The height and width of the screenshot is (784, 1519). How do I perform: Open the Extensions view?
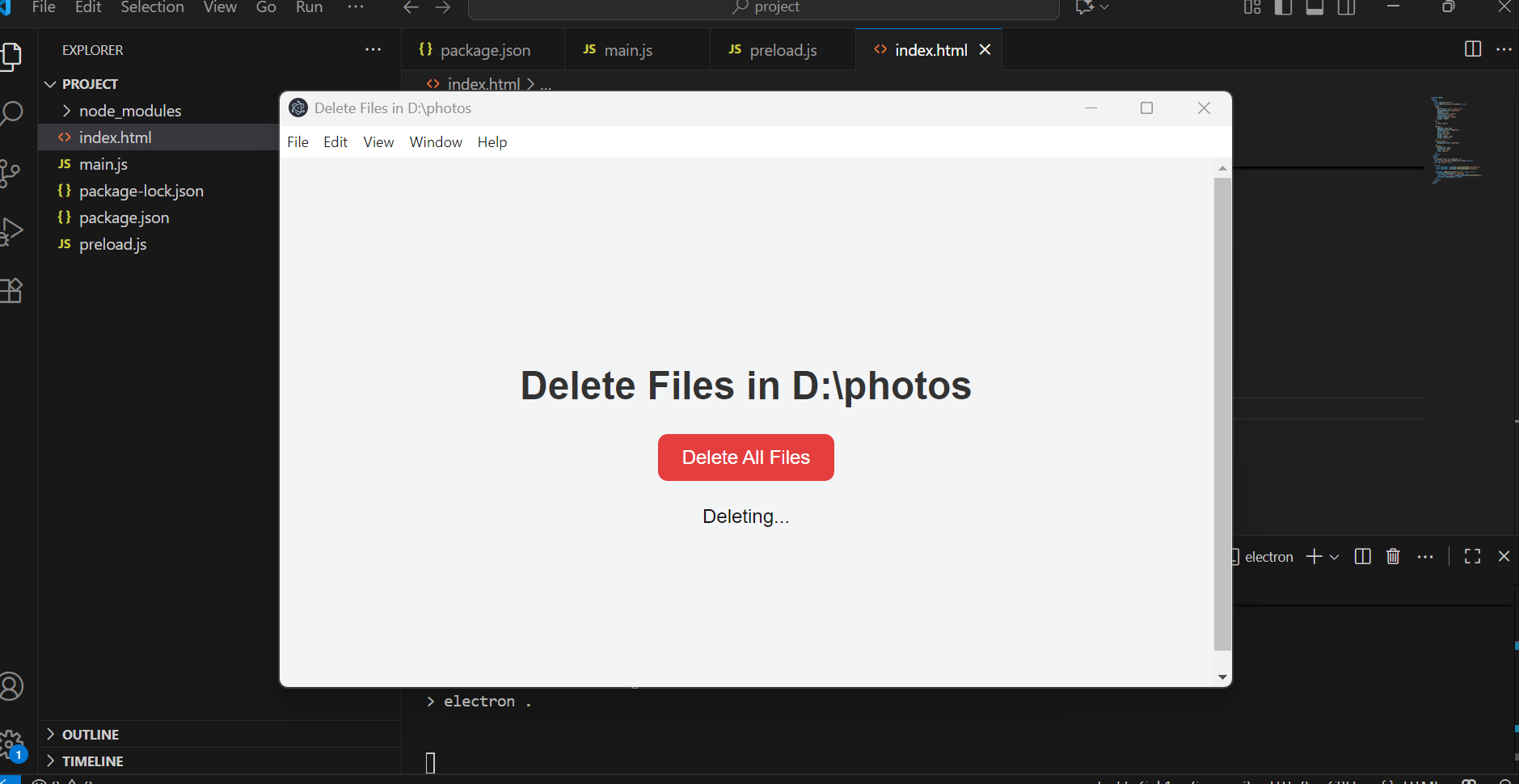[14, 290]
